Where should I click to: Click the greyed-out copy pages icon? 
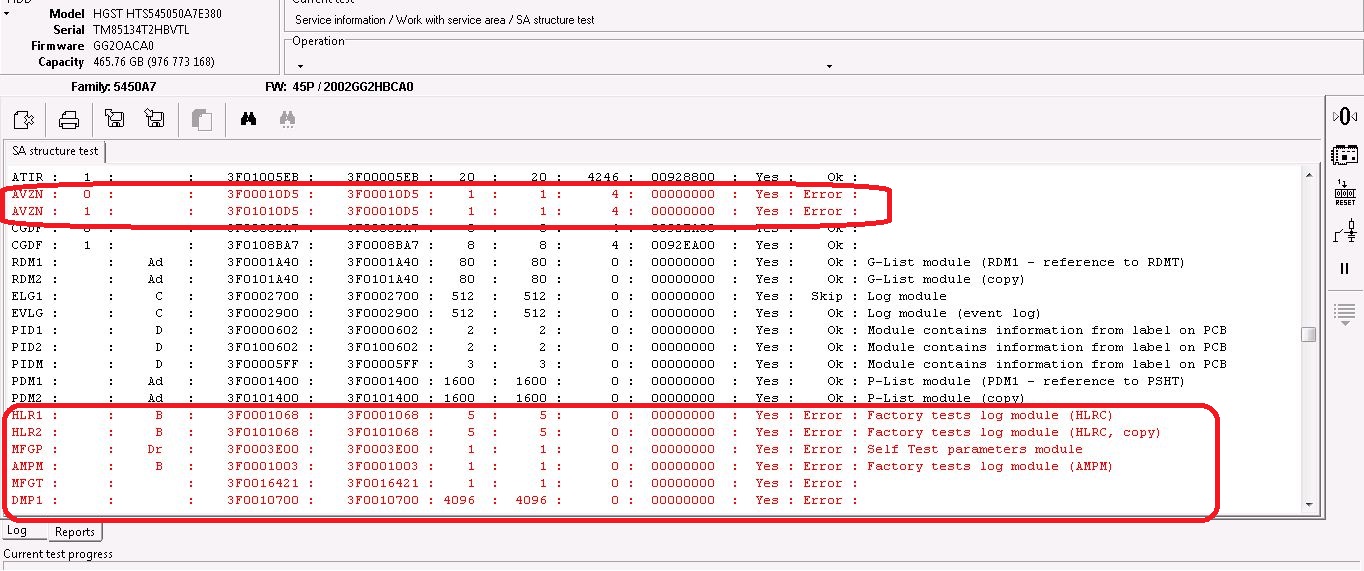(x=201, y=120)
